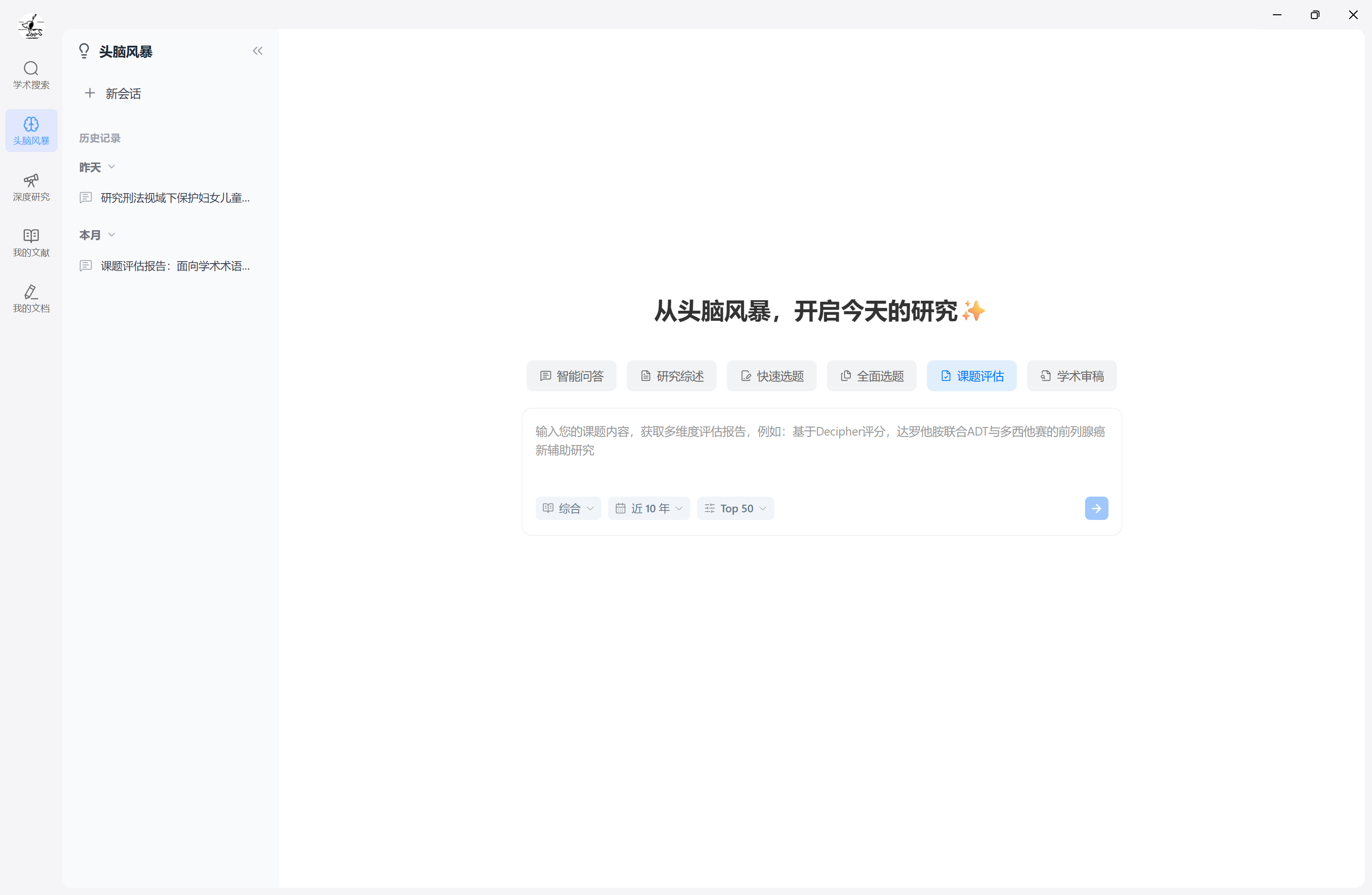Click the app logo at top left

[x=31, y=25]
